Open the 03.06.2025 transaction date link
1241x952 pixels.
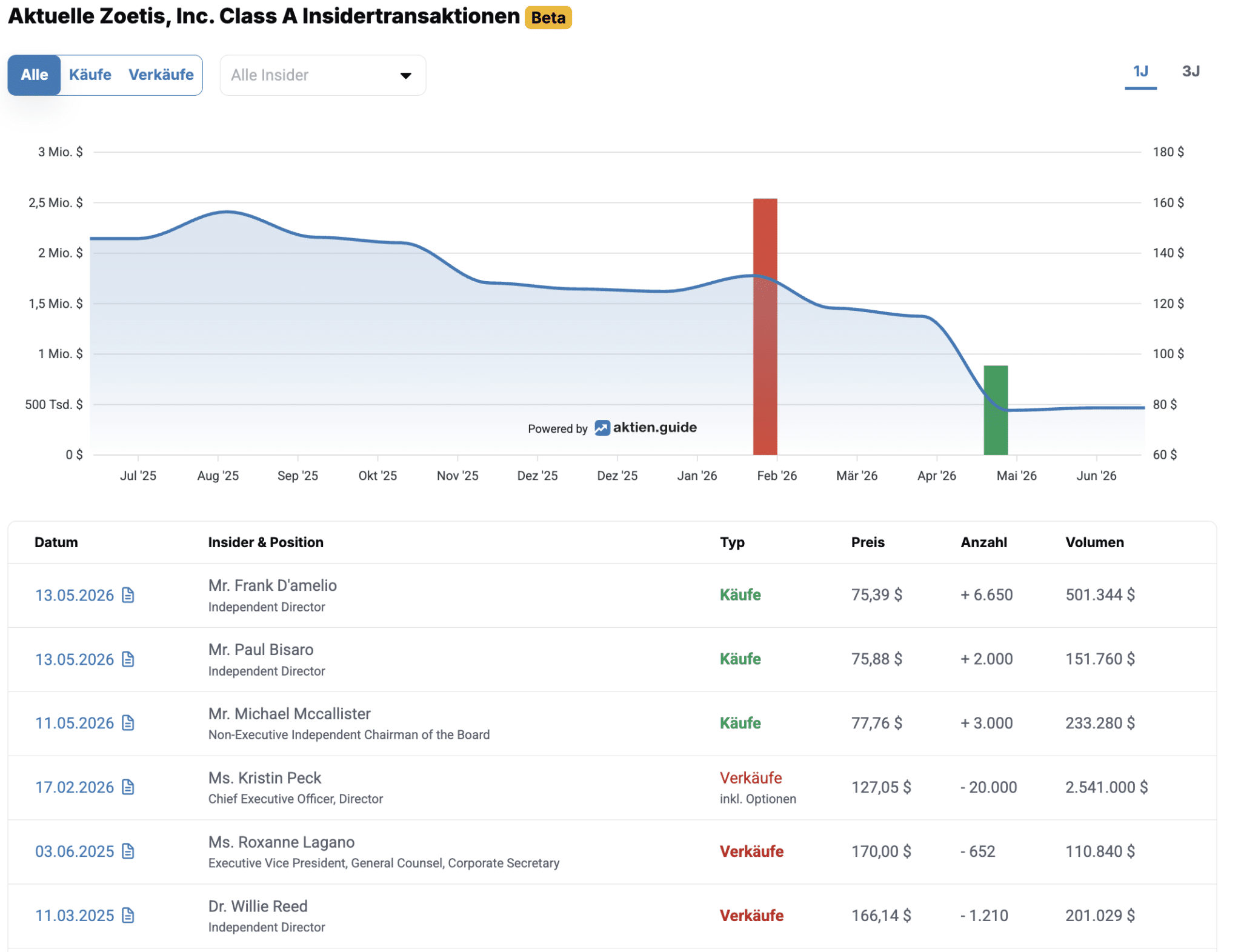pos(75,851)
